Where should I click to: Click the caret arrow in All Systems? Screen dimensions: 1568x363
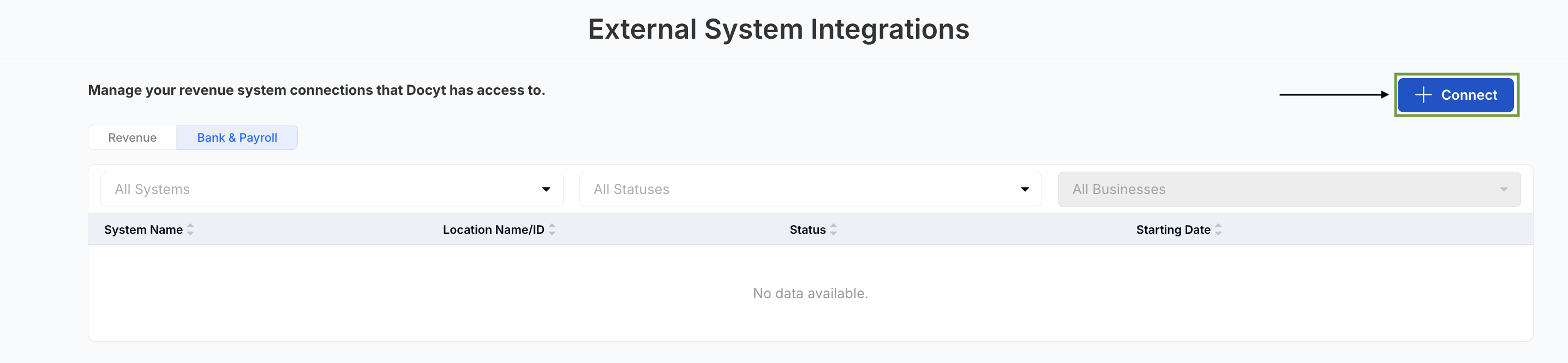pyautogui.click(x=546, y=190)
